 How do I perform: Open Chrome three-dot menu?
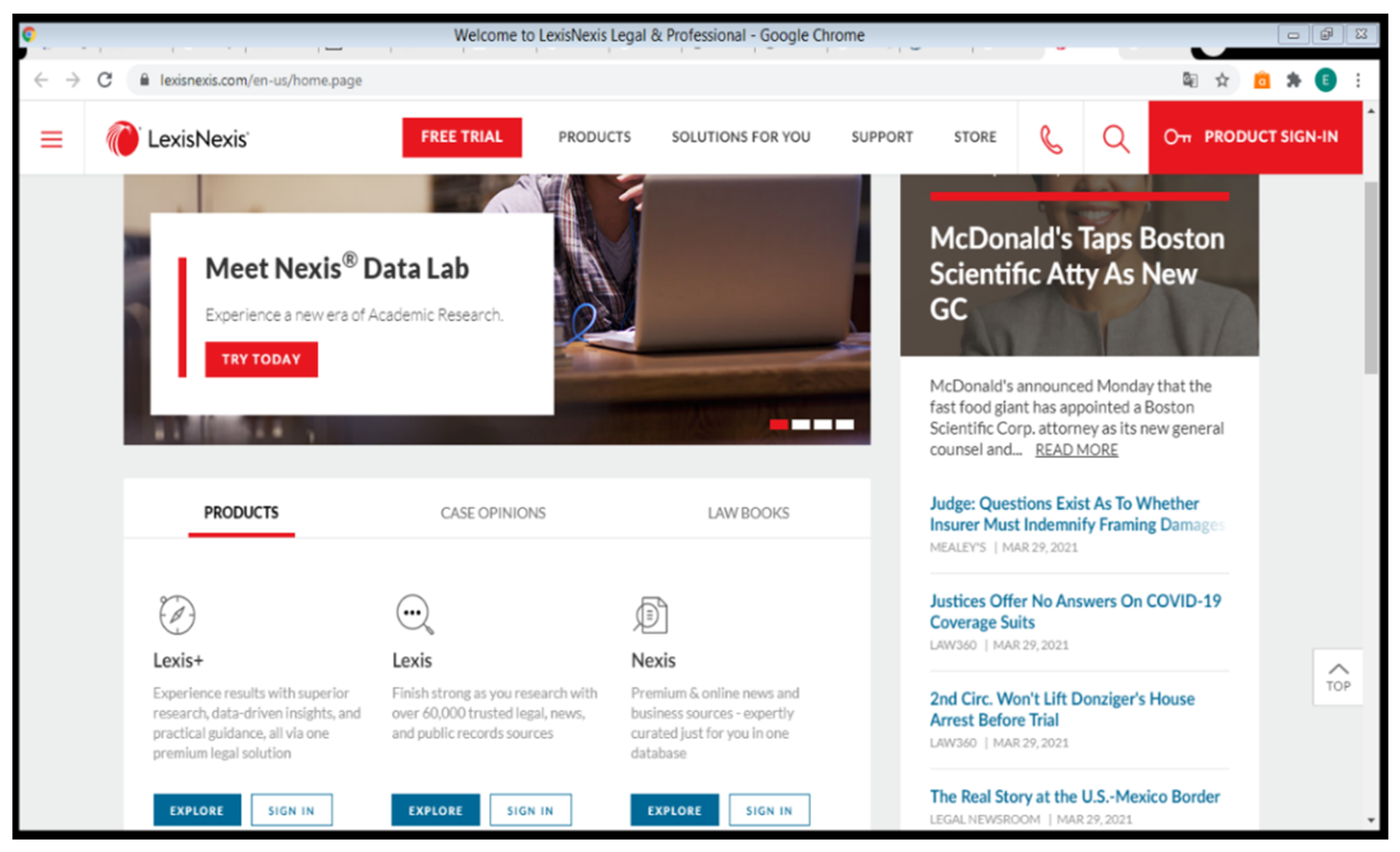click(1358, 80)
